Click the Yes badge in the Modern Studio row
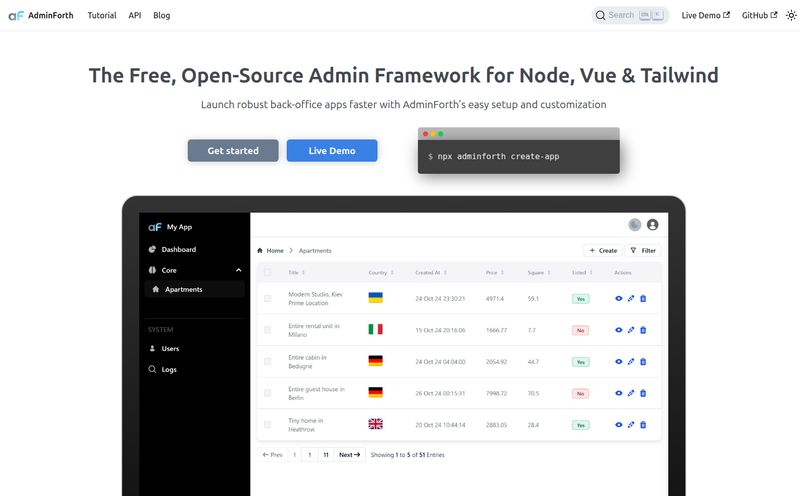Viewport: 800px width, 496px height. coord(581,299)
